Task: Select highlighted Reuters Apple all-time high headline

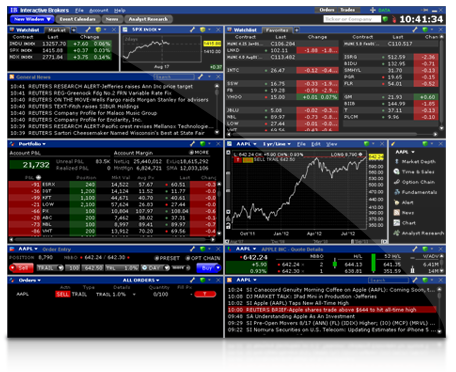Action: point(332,310)
